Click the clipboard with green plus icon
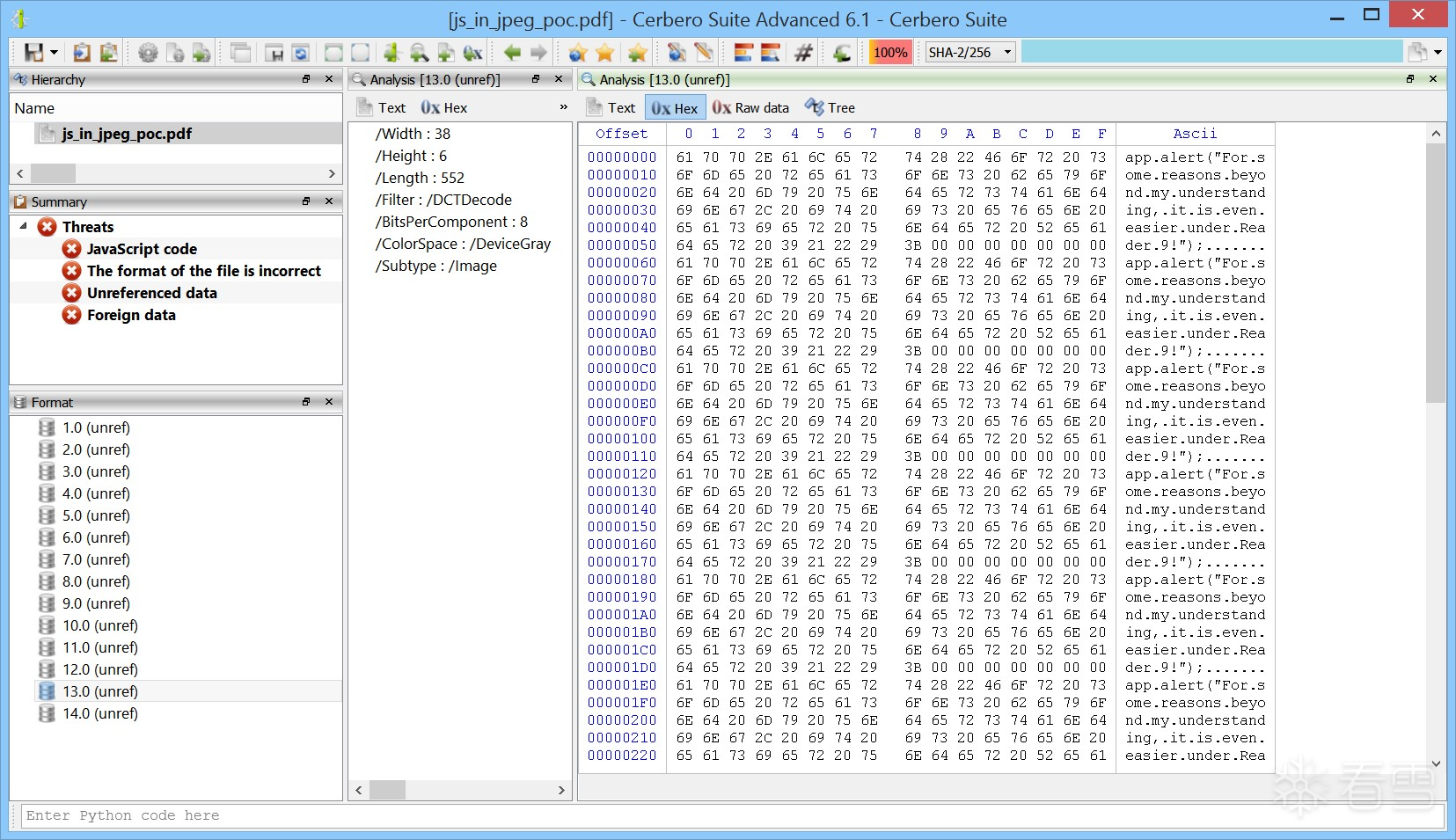Screen dimensions: 1456x840 coord(109,53)
